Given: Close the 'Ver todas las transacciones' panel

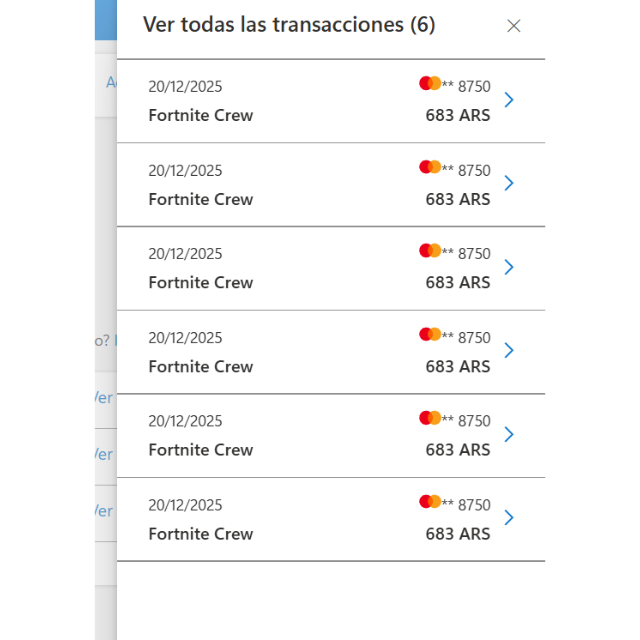Looking at the screenshot, I should 514,26.
